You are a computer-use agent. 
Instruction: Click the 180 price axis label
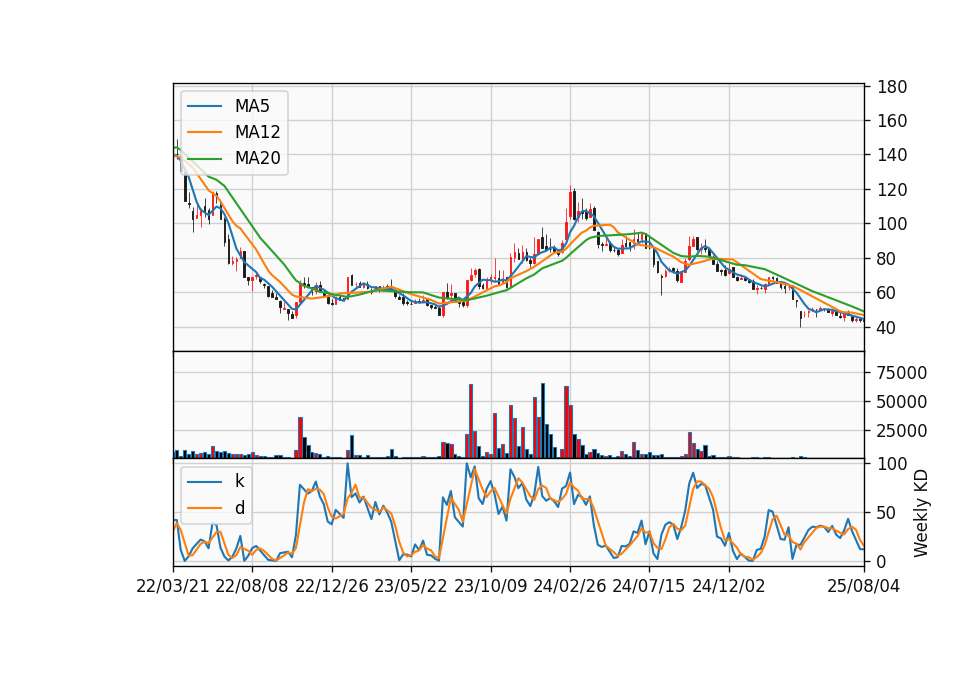(x=892, y=87)
